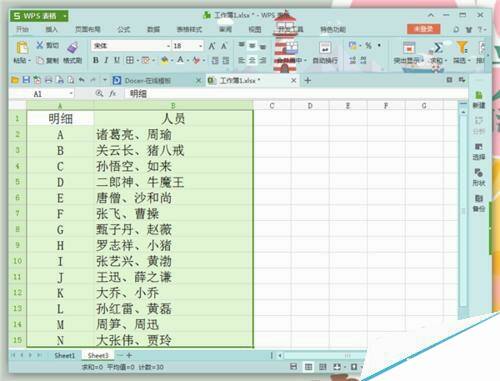Click the AutoSum sigma icon
This screenshot has height=381, width=500.
(438, 47)
